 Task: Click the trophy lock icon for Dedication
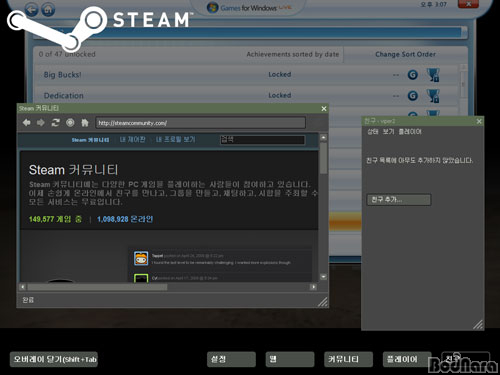(433, 96)
